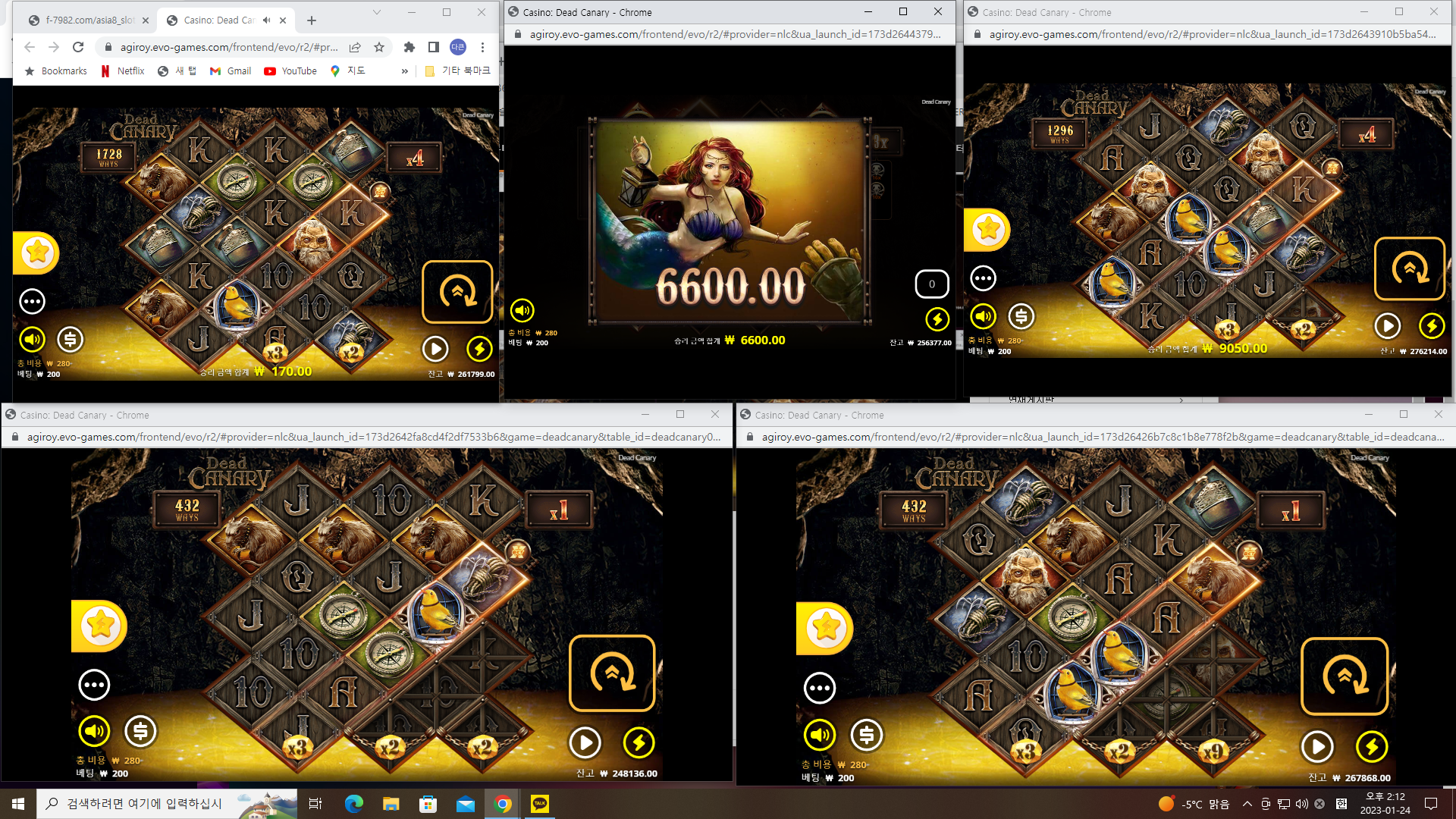This screenshot has height=819, width=1456.
Task: Toggle turbo lightning in 248136.00 balance game
Action: pyautogui.click(x=639, y=743)
